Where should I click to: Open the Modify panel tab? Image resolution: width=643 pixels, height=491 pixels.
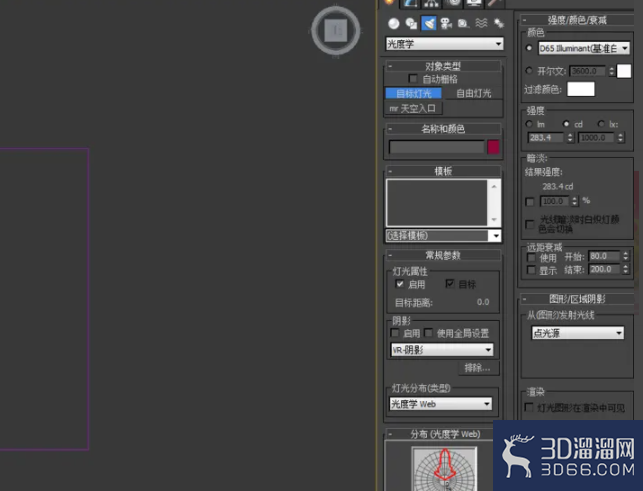point(410,3)
